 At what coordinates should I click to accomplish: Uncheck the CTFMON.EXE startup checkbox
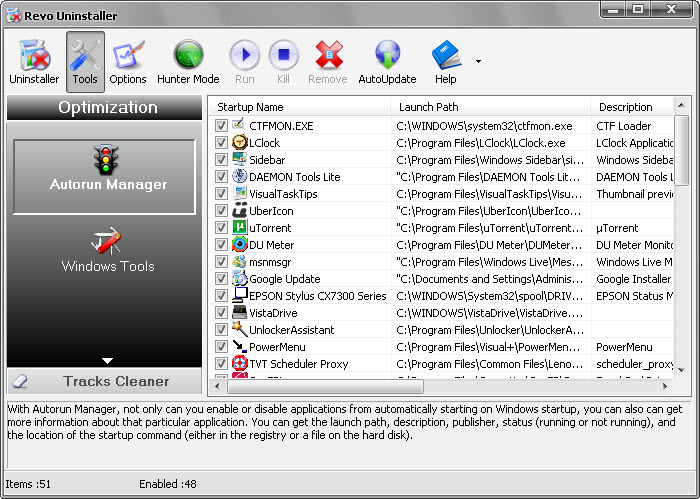tap(222, 126)
